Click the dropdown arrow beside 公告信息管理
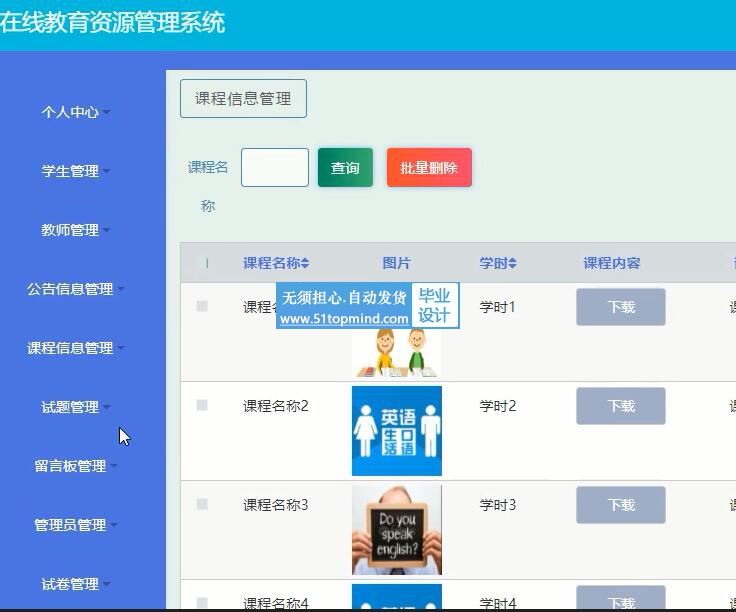The width and height of the screenshot is (736, 612). coord(121,289)
